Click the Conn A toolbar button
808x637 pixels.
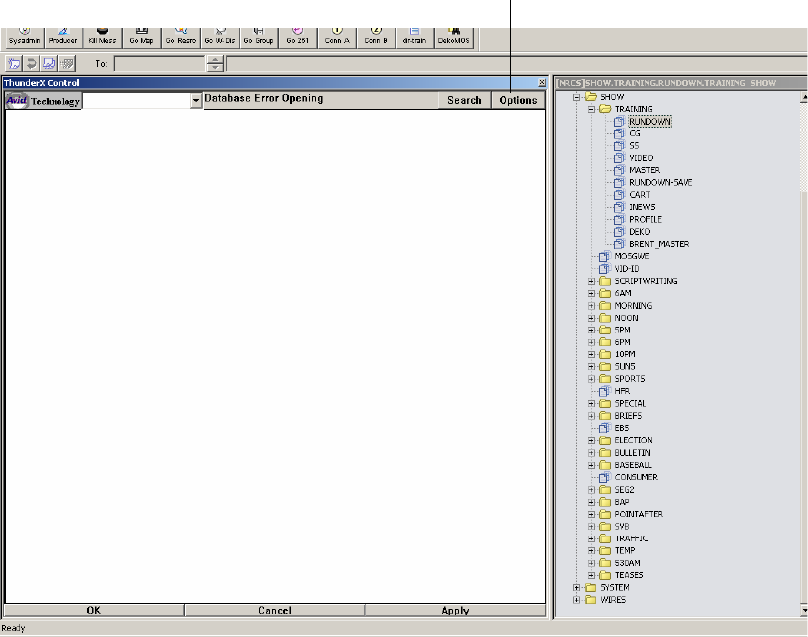[x=337, y=38]
